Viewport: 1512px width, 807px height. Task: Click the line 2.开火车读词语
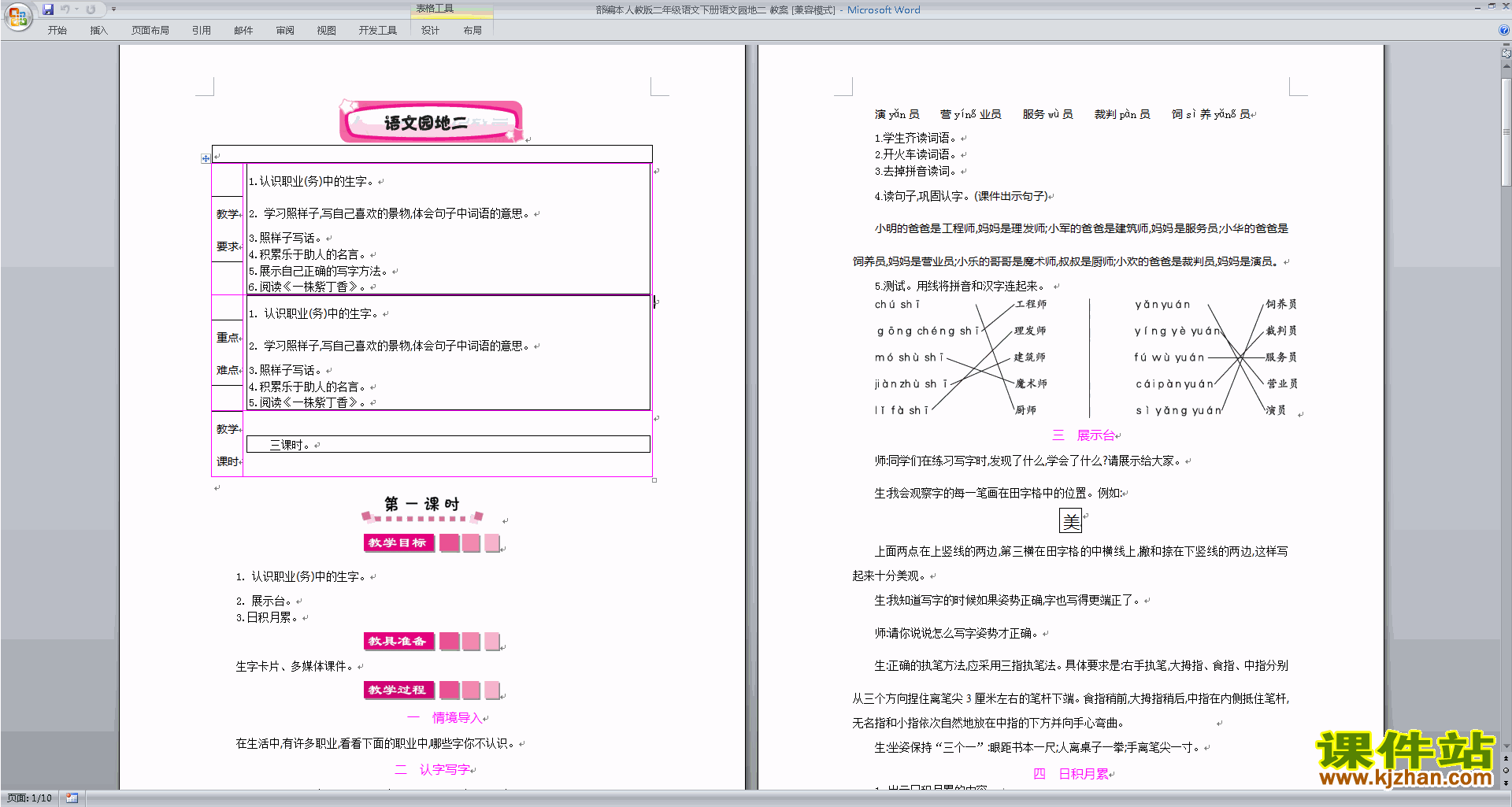916,154
